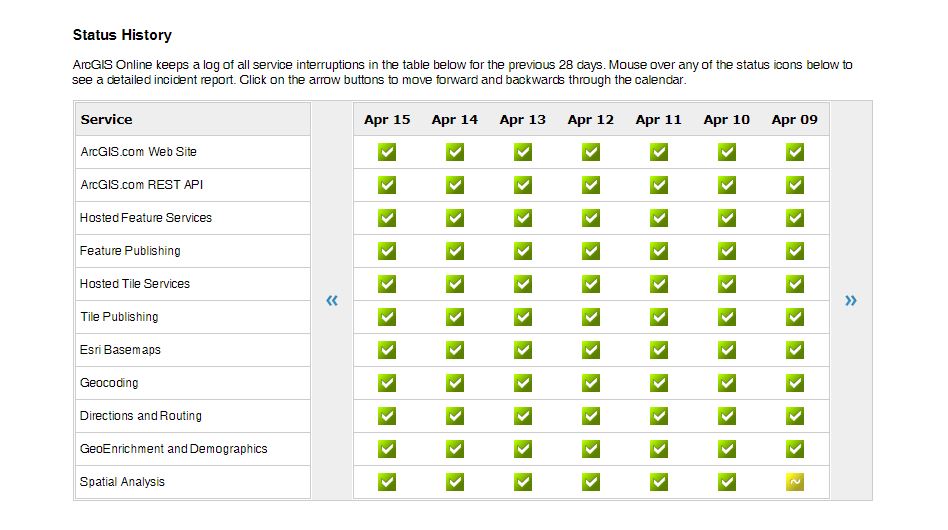
Task: Click Esri Basemaps status icon for Apr 10
Action: 727,350
